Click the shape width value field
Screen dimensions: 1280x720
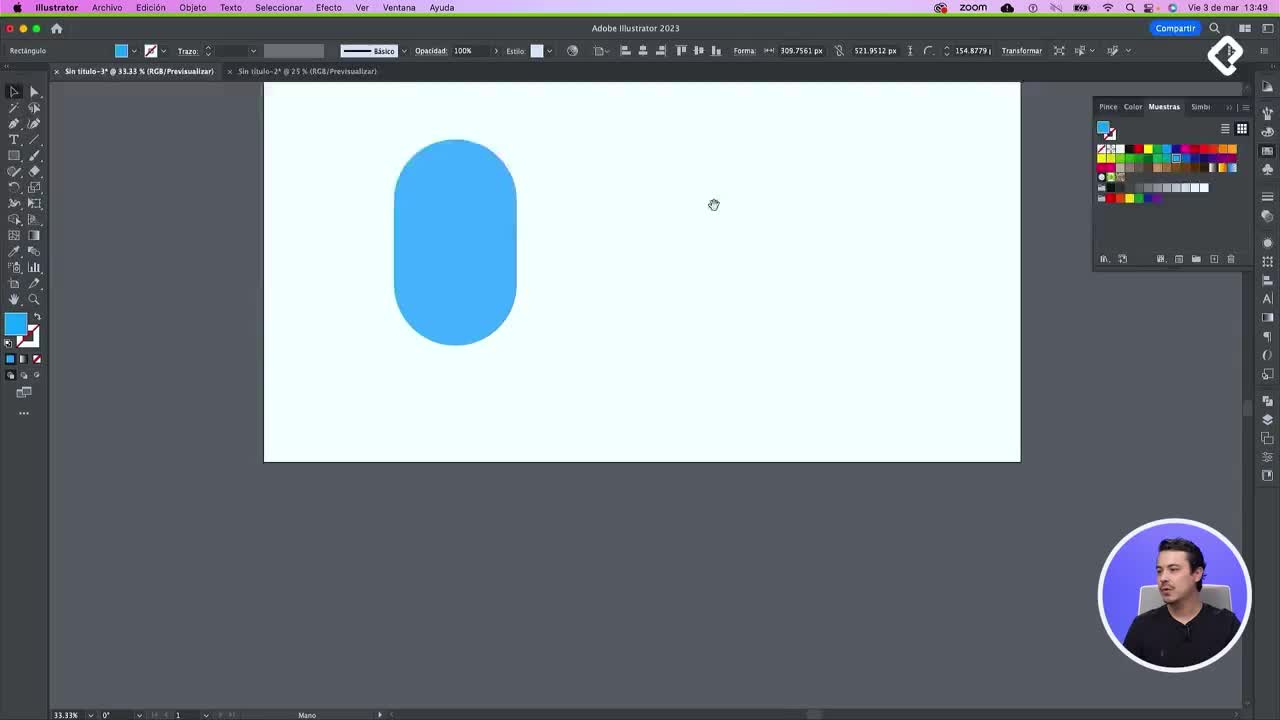(x=801, y=51)
